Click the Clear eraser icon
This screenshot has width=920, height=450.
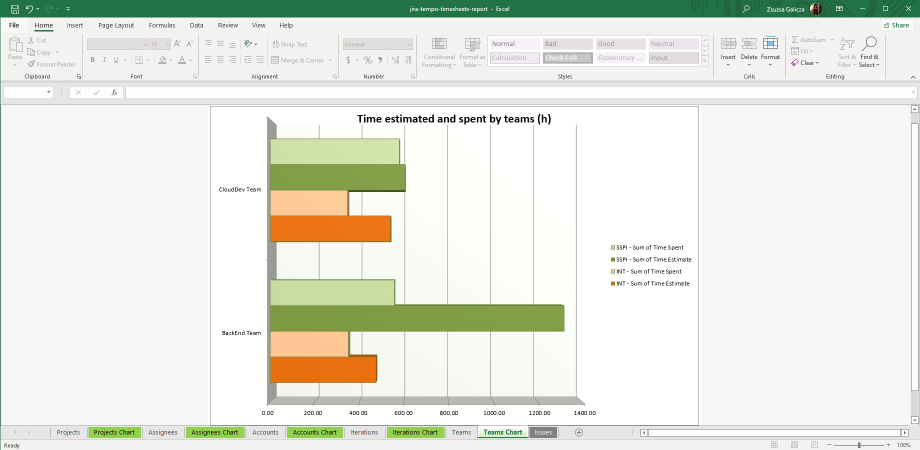tap(795, 63)
